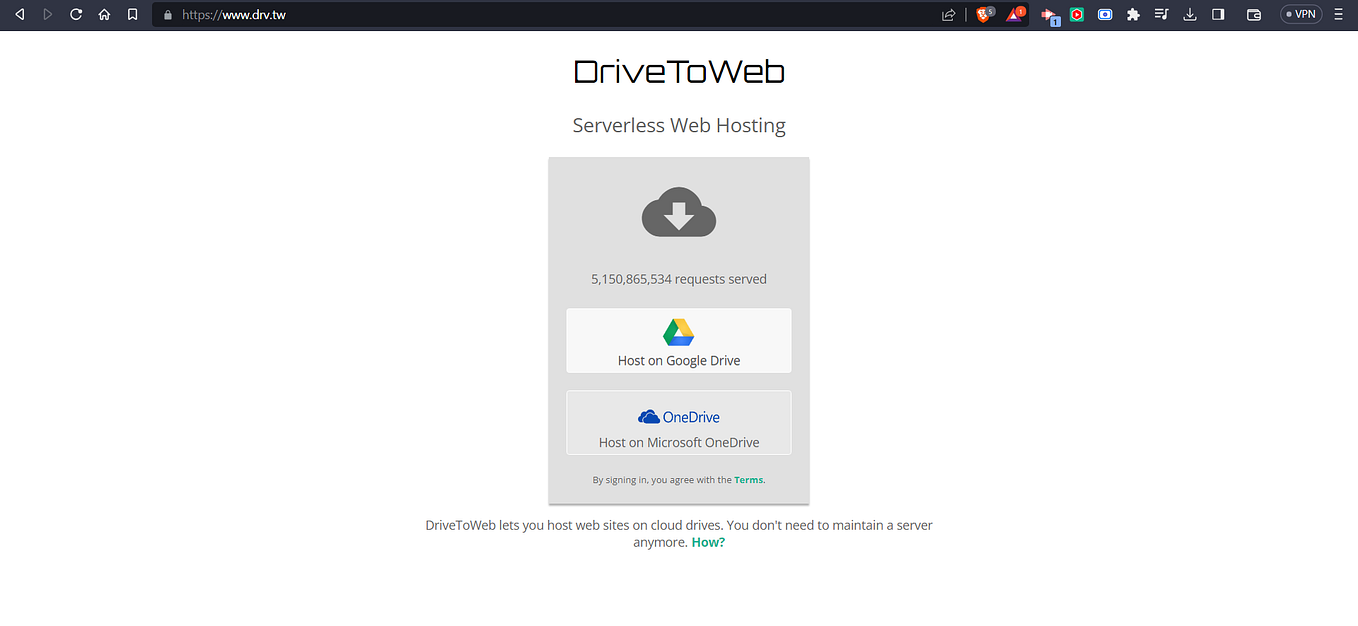The image size is (1358, 626).
Task: Open Brave Wallet
Action: pyautogui.click(x=1253, y=14)
